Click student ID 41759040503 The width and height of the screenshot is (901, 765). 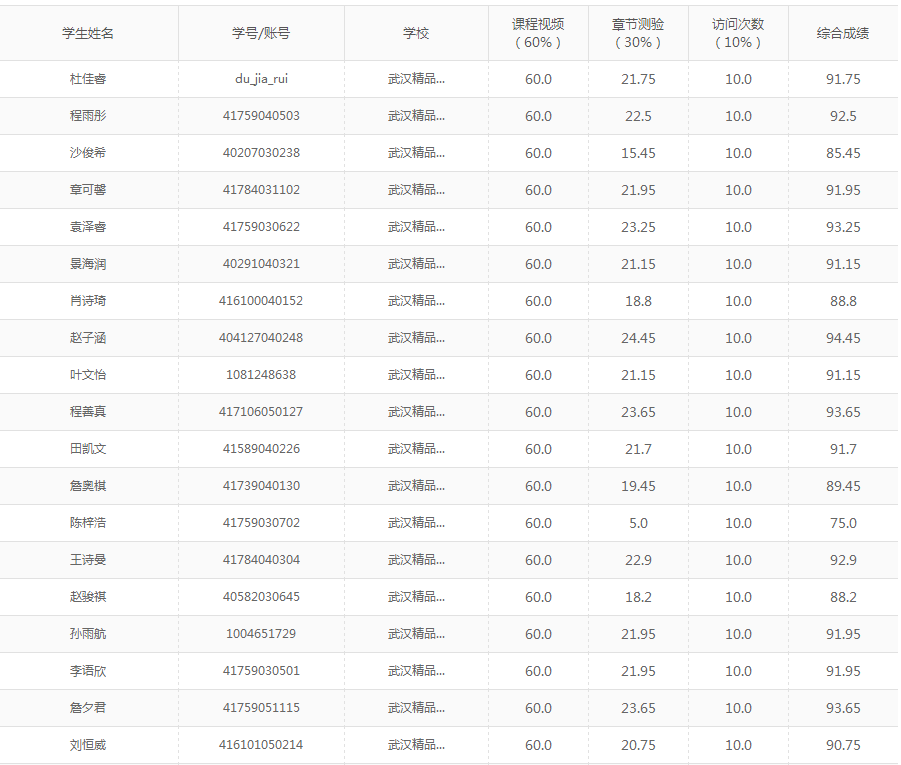pos(261,116)
